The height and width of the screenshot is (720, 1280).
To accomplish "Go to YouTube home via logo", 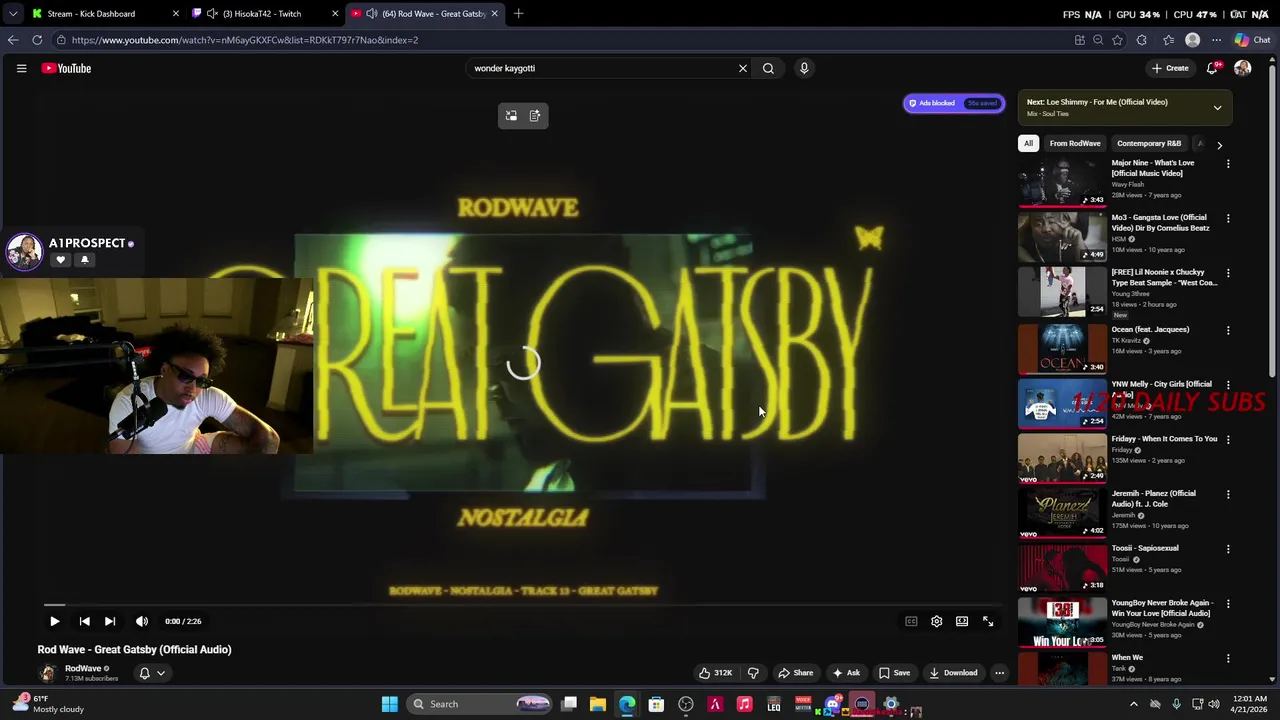I will (66, 68).
